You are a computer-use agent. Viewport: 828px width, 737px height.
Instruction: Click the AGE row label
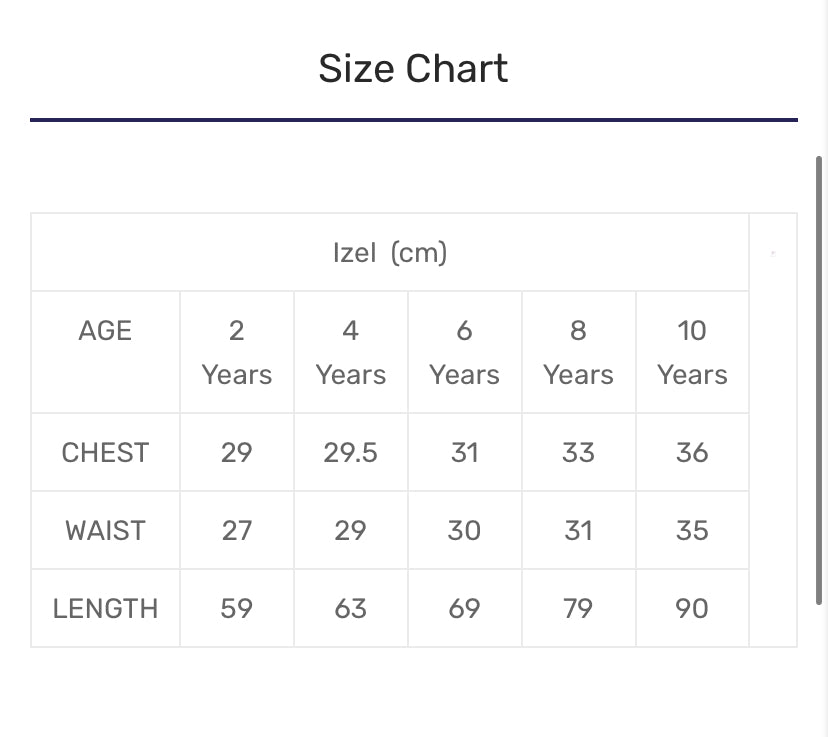coord(105,331)
